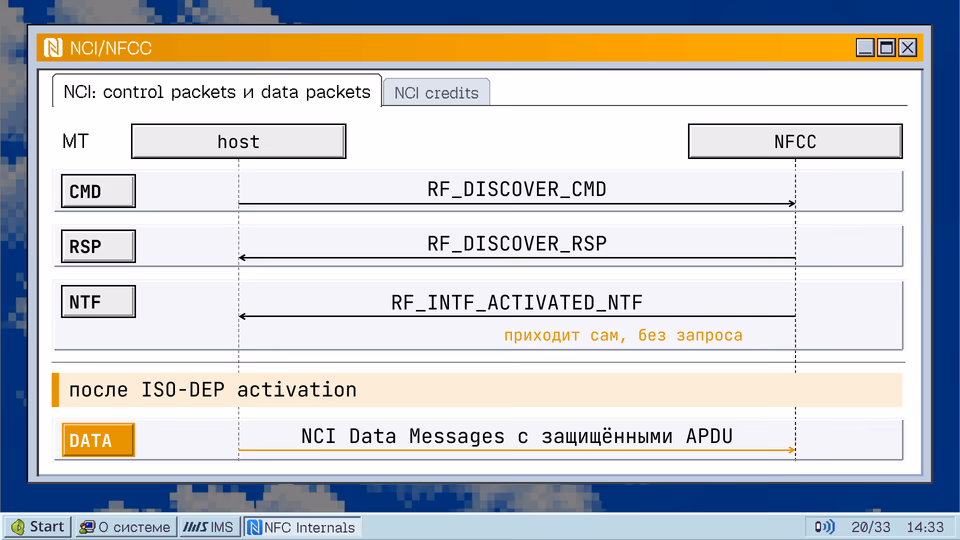Click the MT column label
This screenshot has width=960, height=540.
[x=75, y=141]
